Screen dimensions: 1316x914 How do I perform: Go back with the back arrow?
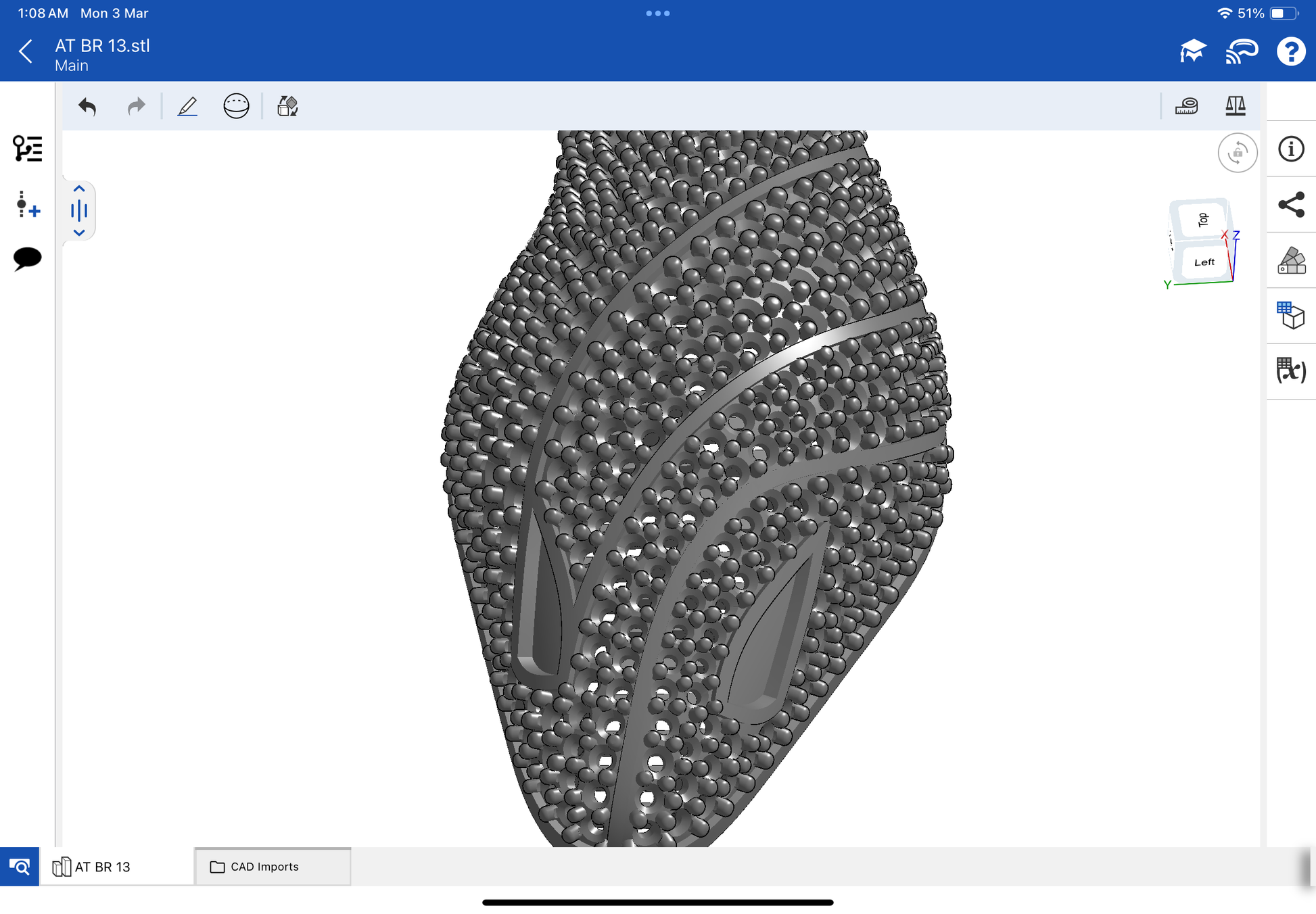[x=26, y=51]
